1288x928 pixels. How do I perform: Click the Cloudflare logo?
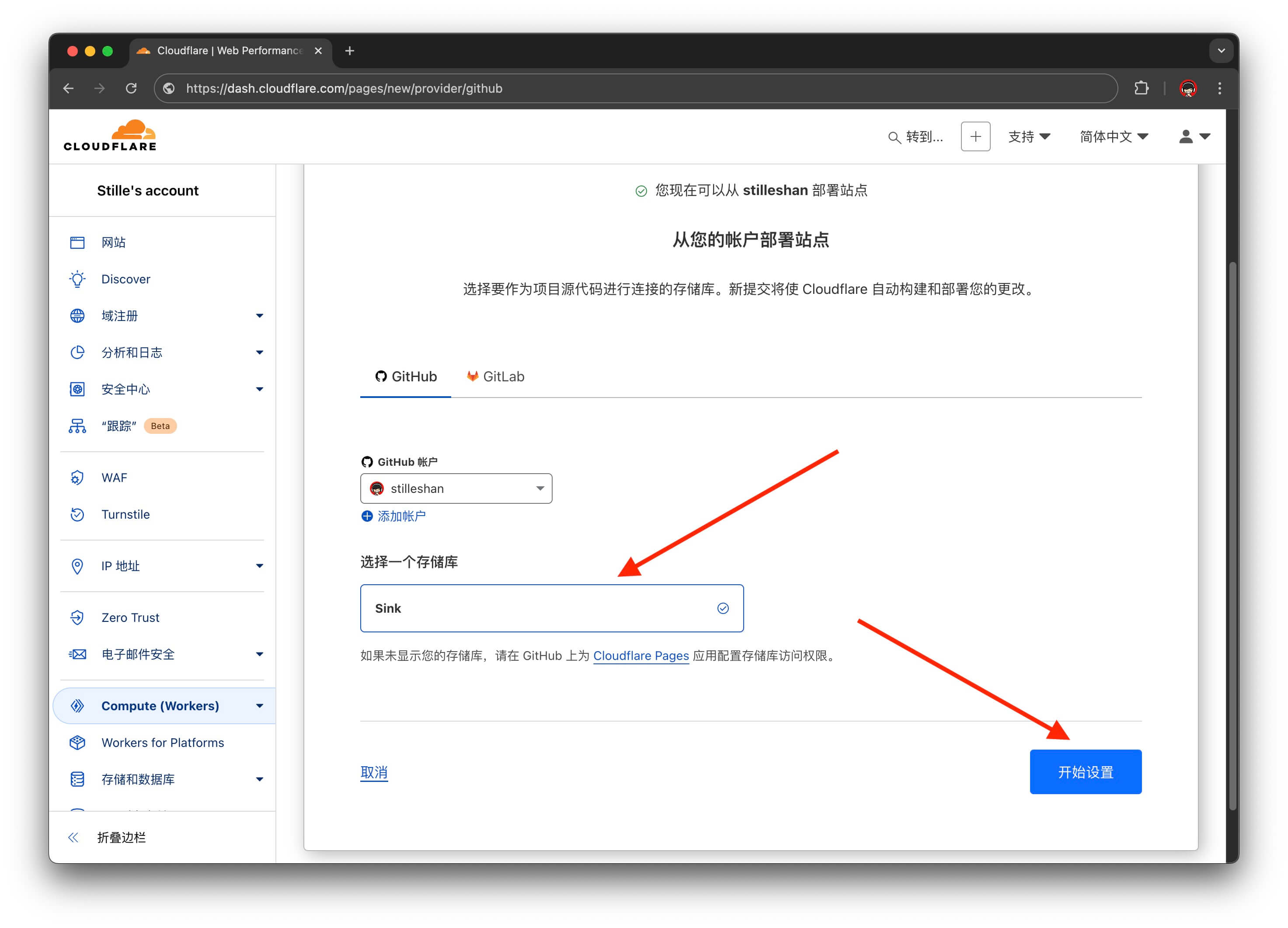[110, 136]
